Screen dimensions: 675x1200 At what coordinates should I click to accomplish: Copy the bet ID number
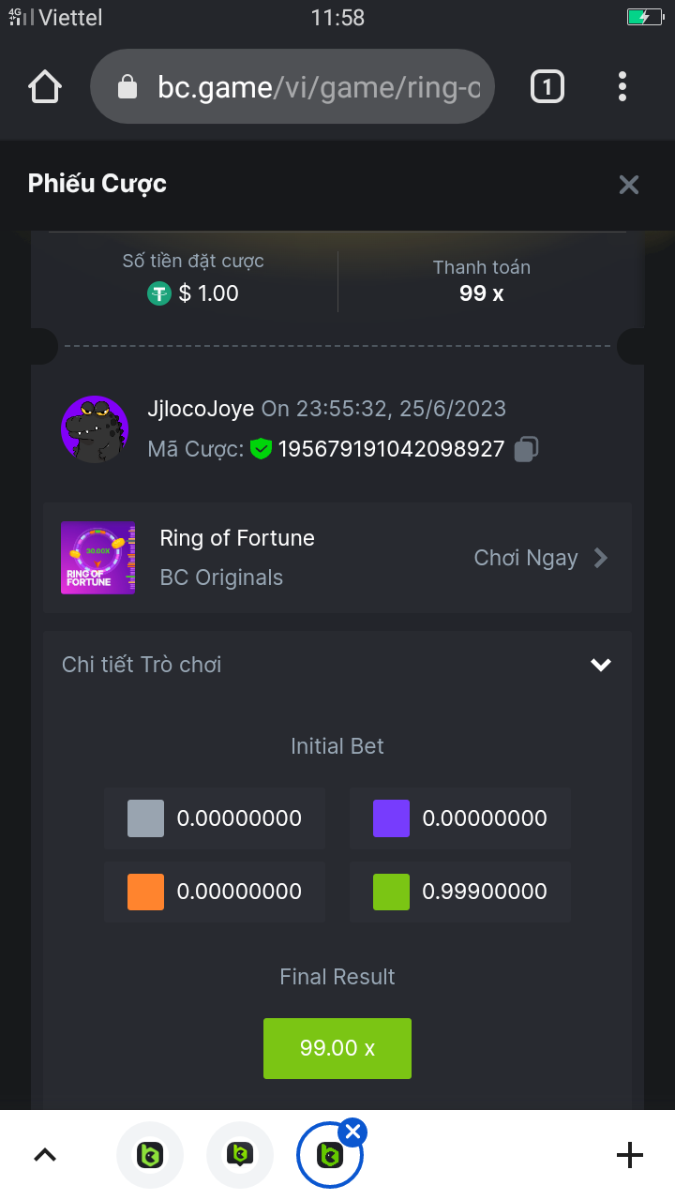coord(526,450)
